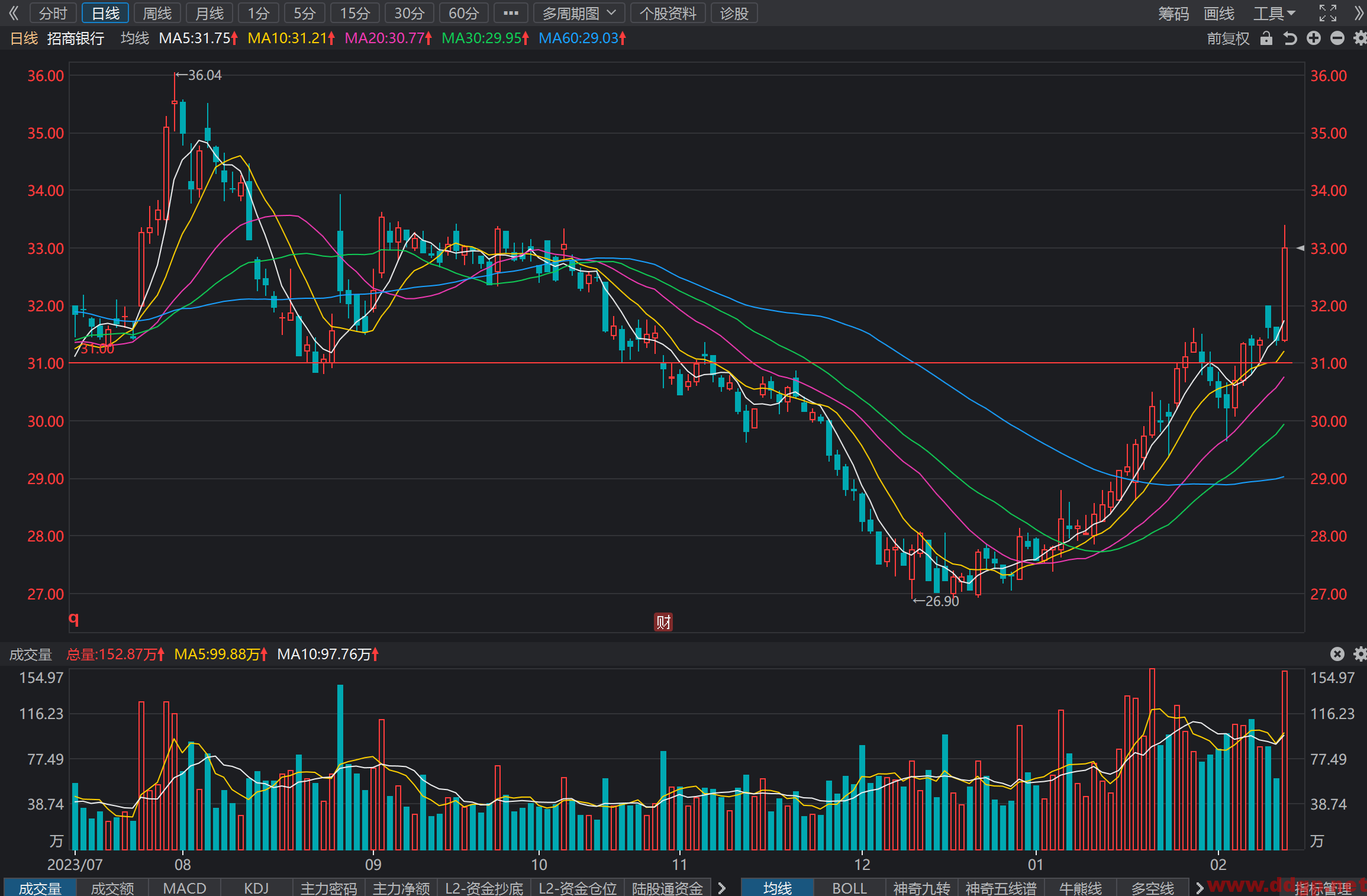Image resolution: width=1367 pixels, height=896 pixels.
Task: Click the 财 marker on the chart
Action: point(663,622)
